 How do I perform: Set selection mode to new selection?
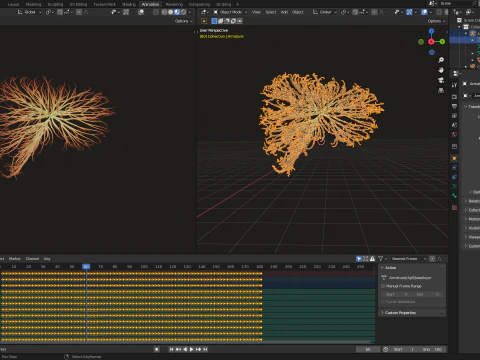[214, 21]
